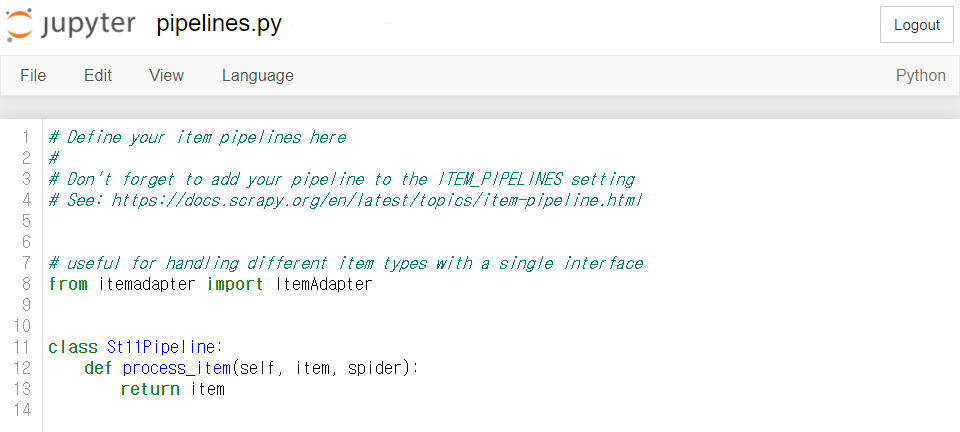The height and width of the screenshot is (432, 960).
Task: Click the empty line 14 in editor
Action: [x=300, y=410]
